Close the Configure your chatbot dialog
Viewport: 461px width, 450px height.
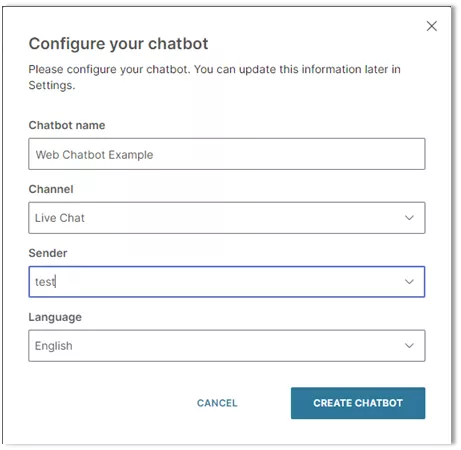(x=432, y=26)
